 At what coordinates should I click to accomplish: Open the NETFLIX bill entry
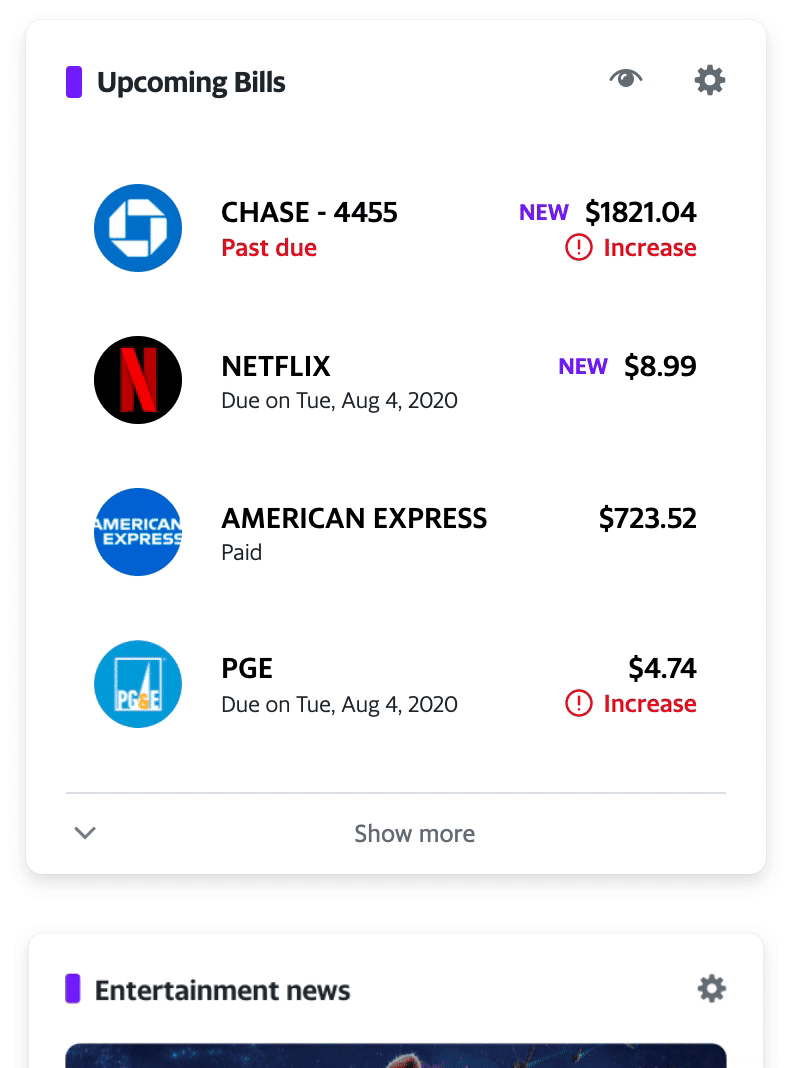396,380
